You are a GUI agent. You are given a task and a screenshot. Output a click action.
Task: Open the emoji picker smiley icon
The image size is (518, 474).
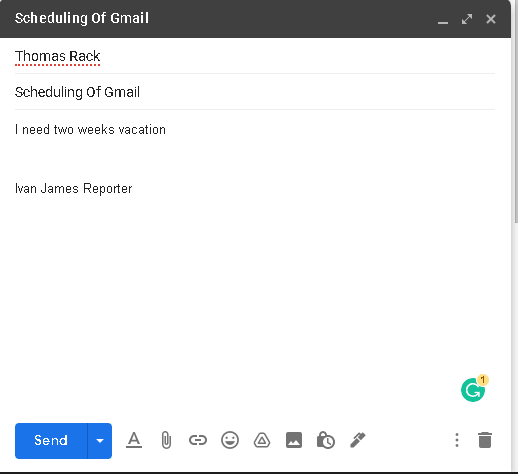(x=230, y=440)
